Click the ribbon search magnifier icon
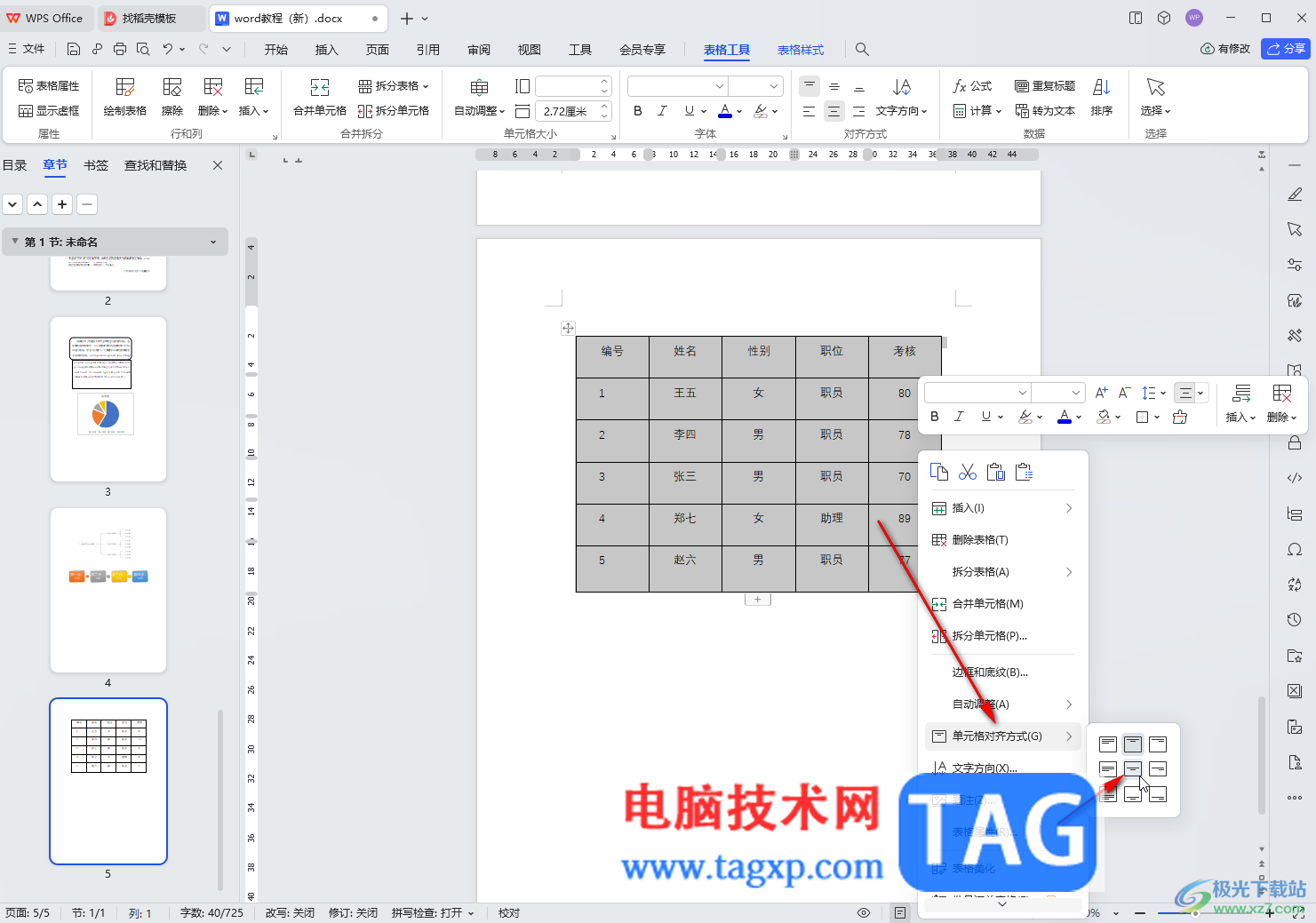Screen dimensions: 1316x923 862,50
